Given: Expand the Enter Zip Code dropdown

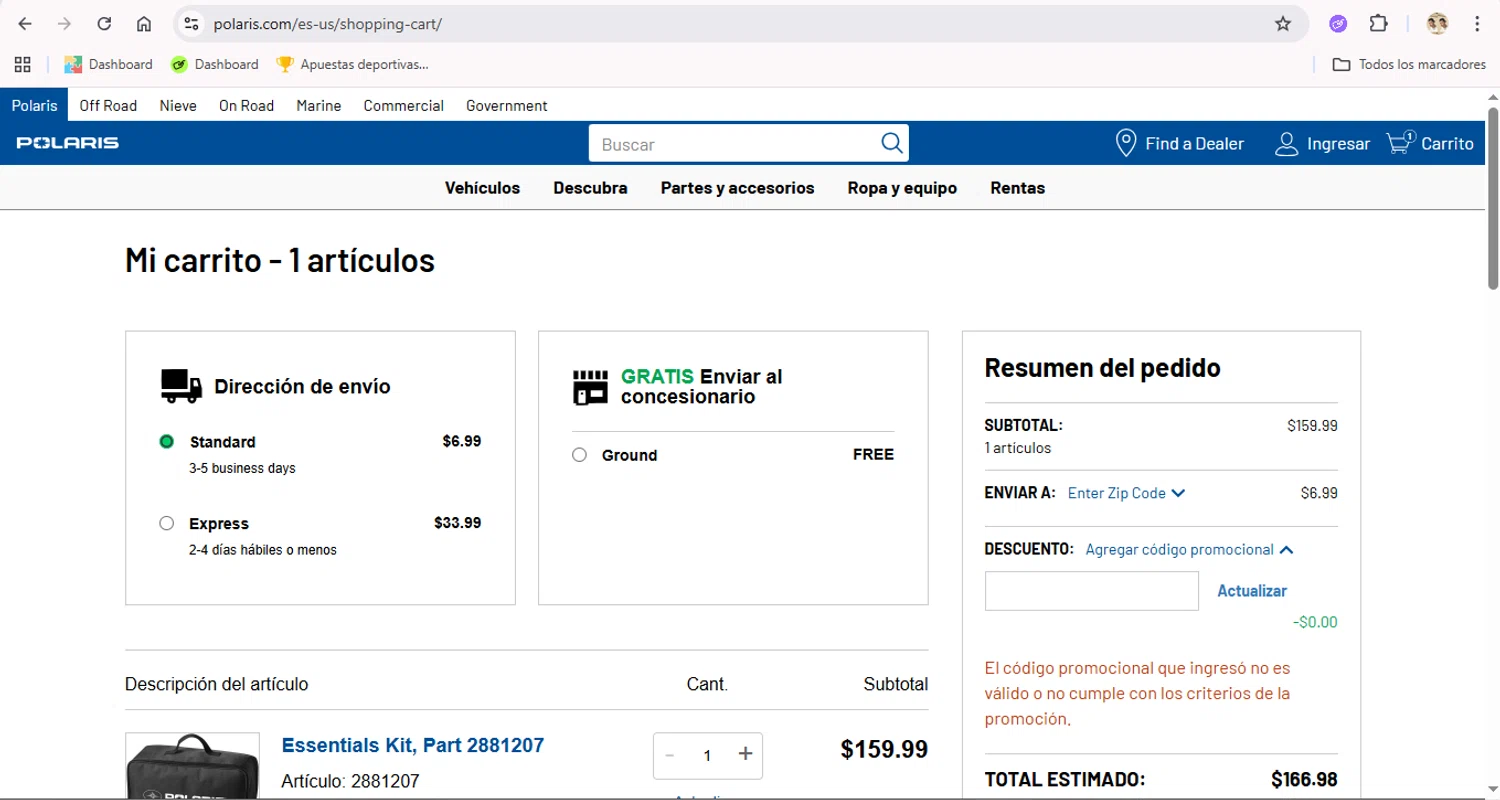Looking at the screenshot, I should click(x=1126, y=493).
